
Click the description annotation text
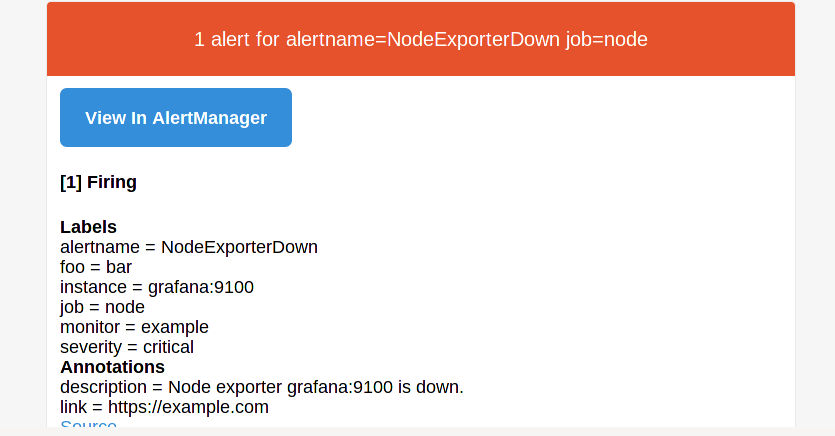pos(262,387)
